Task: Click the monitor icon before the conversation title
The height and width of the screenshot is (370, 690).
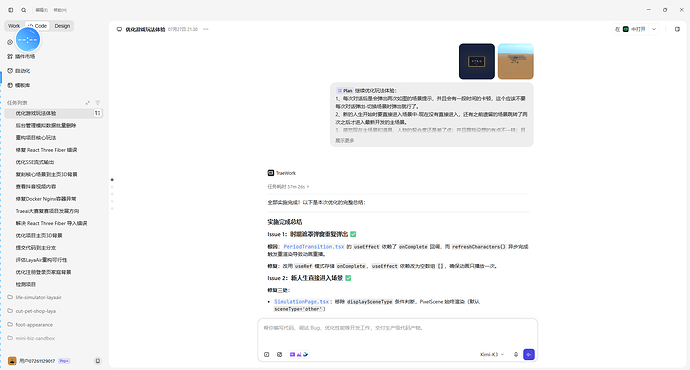Action: (x=119, y=29)
